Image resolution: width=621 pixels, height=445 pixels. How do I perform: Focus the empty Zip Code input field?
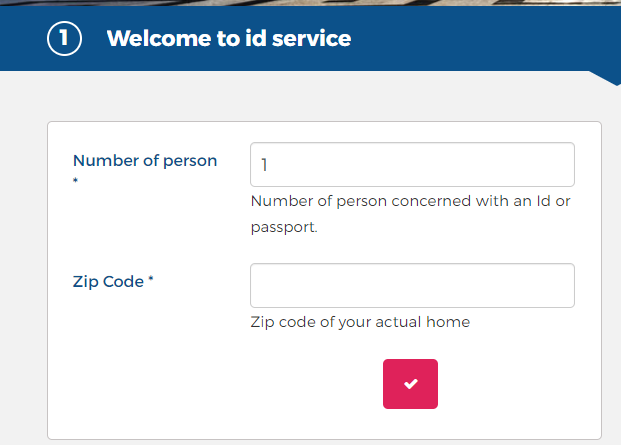tap(412, 285)
